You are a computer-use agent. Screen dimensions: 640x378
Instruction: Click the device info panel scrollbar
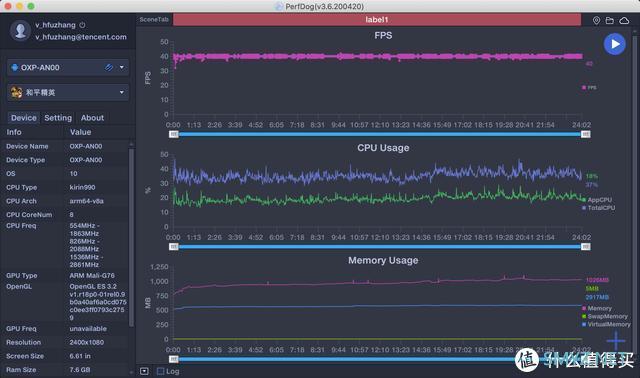click(131, 238)
